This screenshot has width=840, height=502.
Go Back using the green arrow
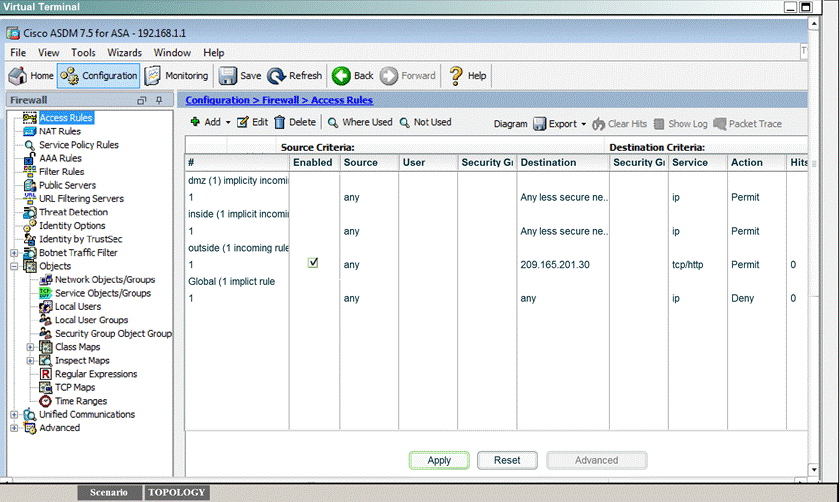(353, 76)
